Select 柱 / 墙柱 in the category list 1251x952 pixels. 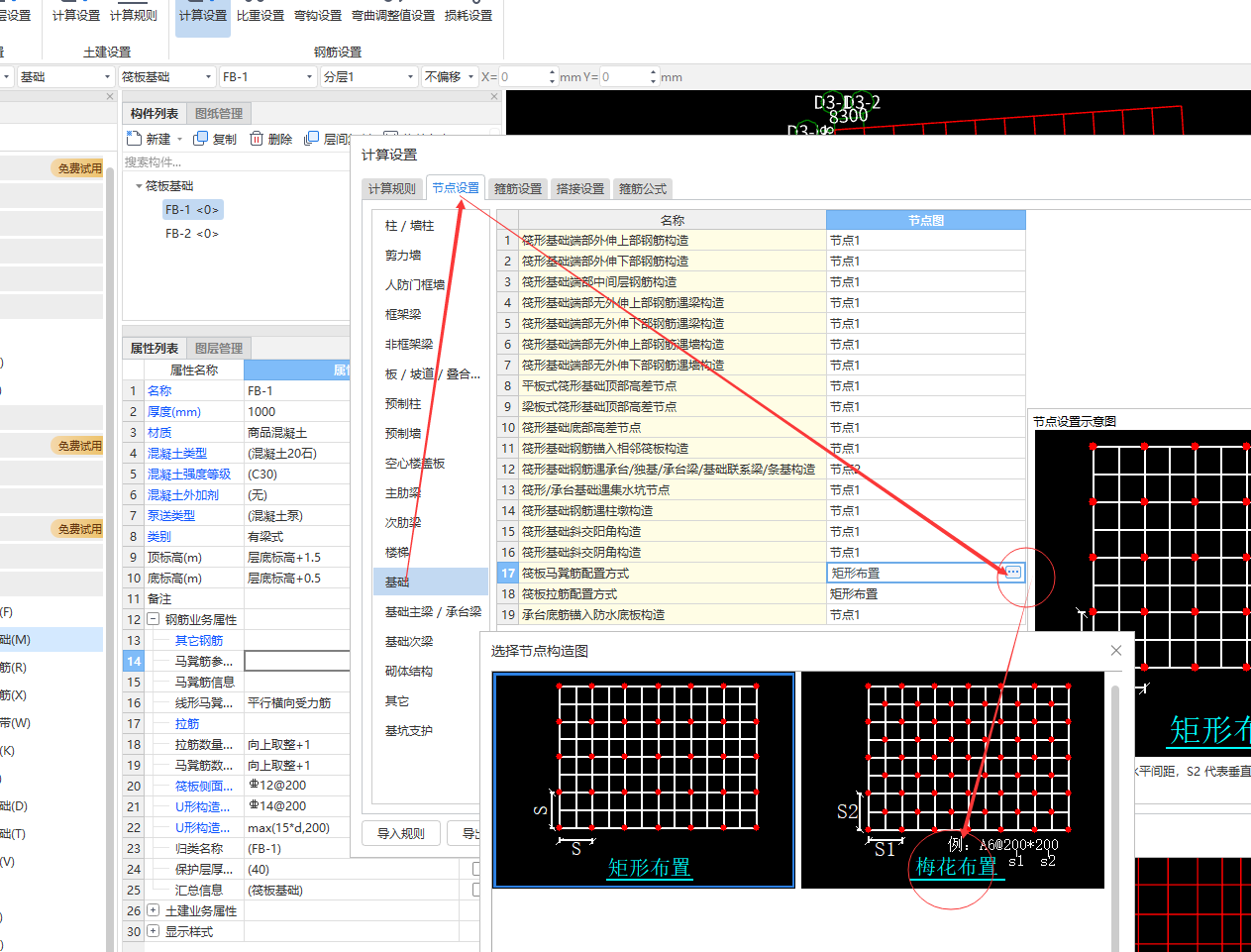[410, 226]
